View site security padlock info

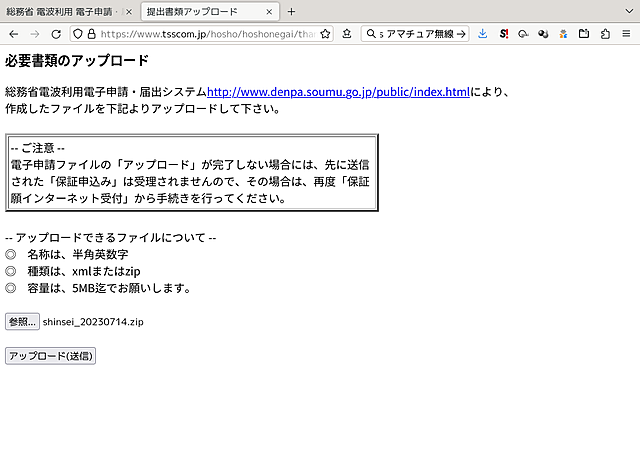[x=91, y=34]
